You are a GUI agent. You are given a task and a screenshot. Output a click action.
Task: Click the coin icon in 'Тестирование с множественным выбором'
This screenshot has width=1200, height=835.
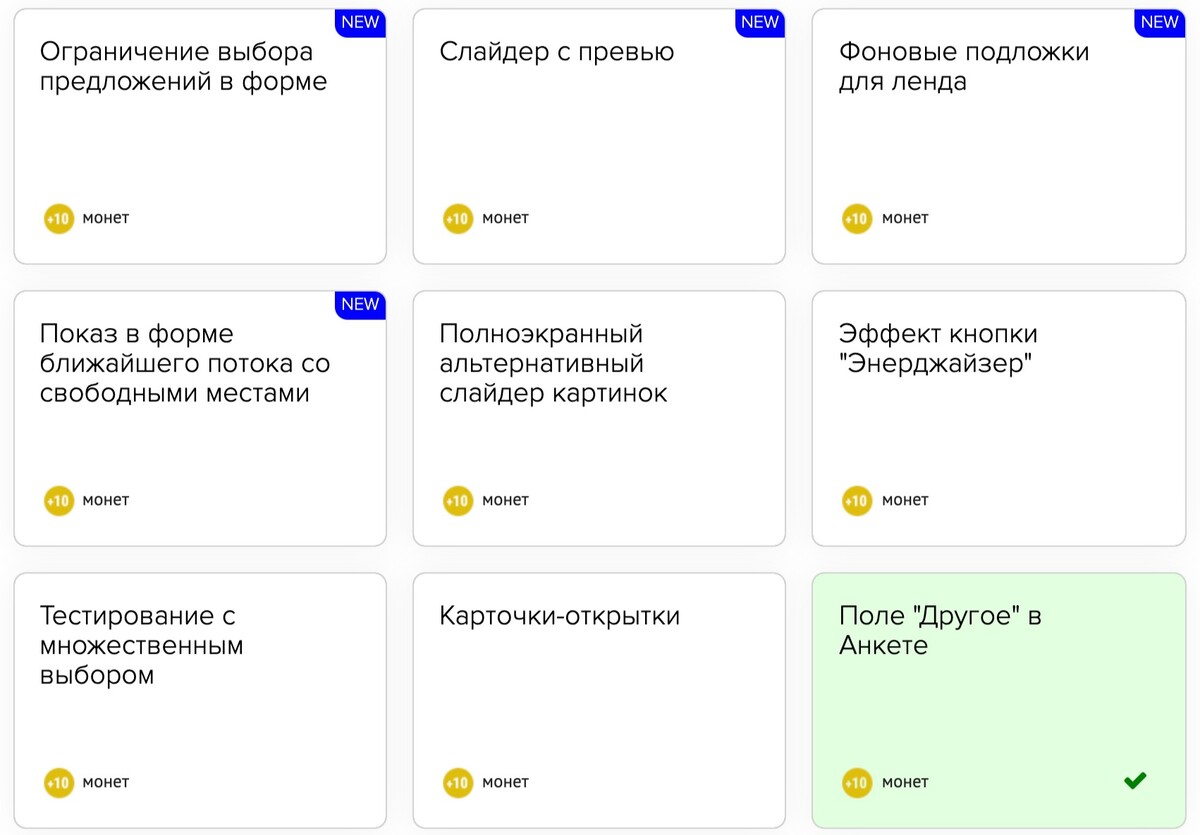(59, 782)
